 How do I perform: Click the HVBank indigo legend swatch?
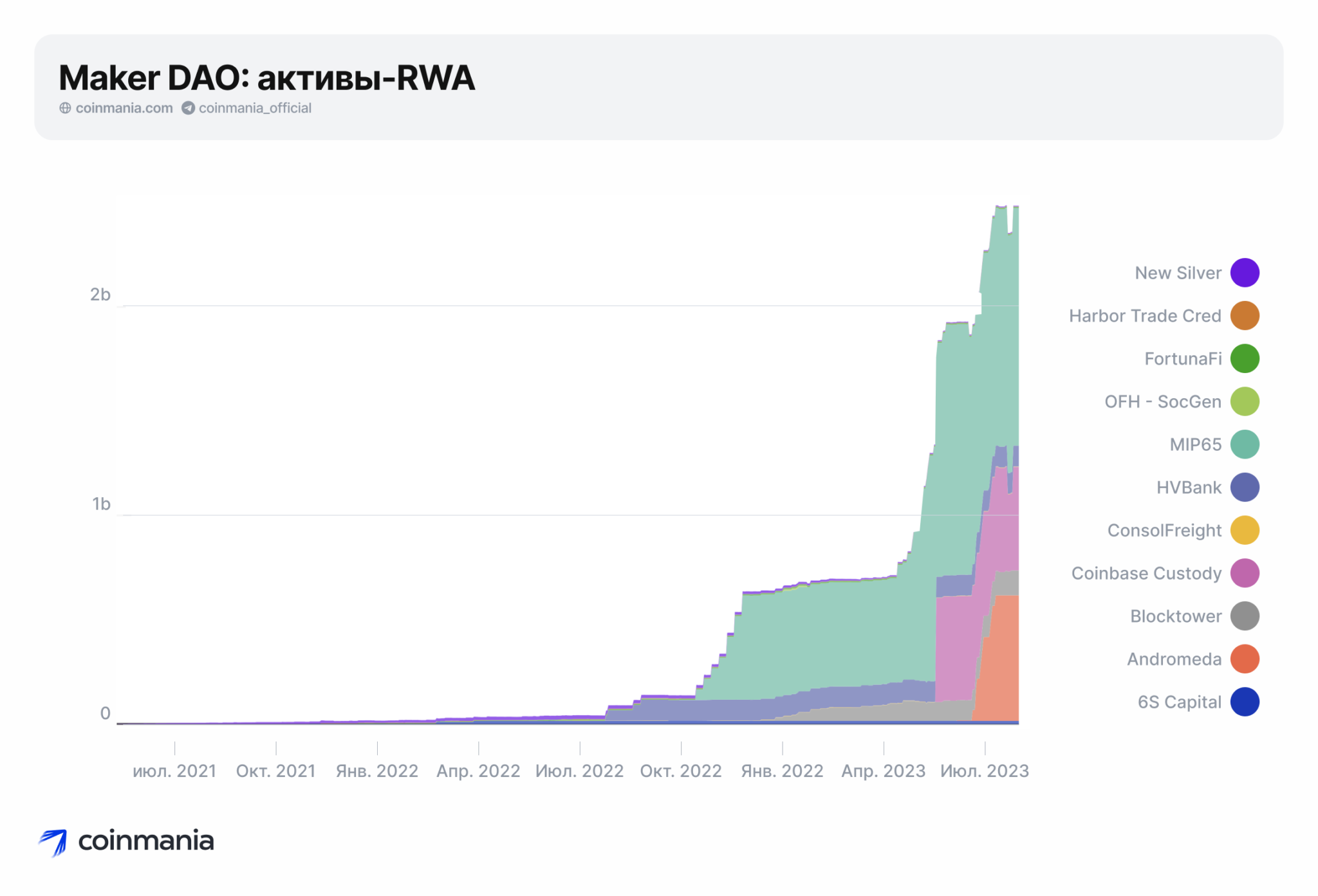click(x=1245, y=487)
